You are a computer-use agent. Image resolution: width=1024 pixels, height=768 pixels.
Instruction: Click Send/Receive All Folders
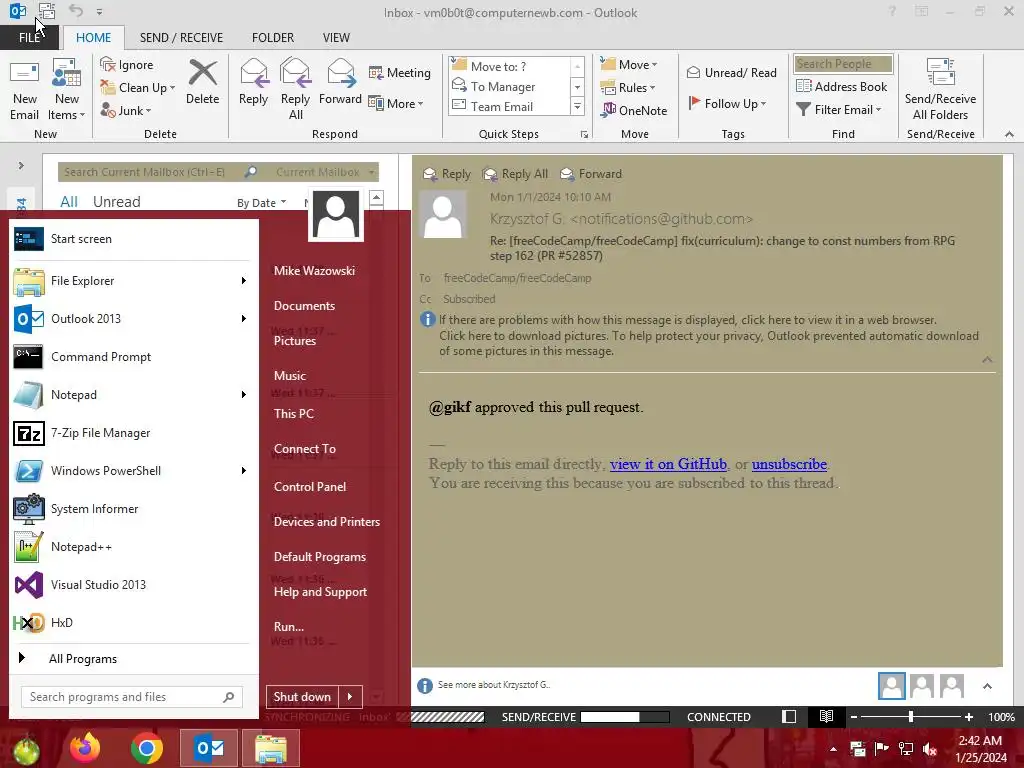point(940,89)
